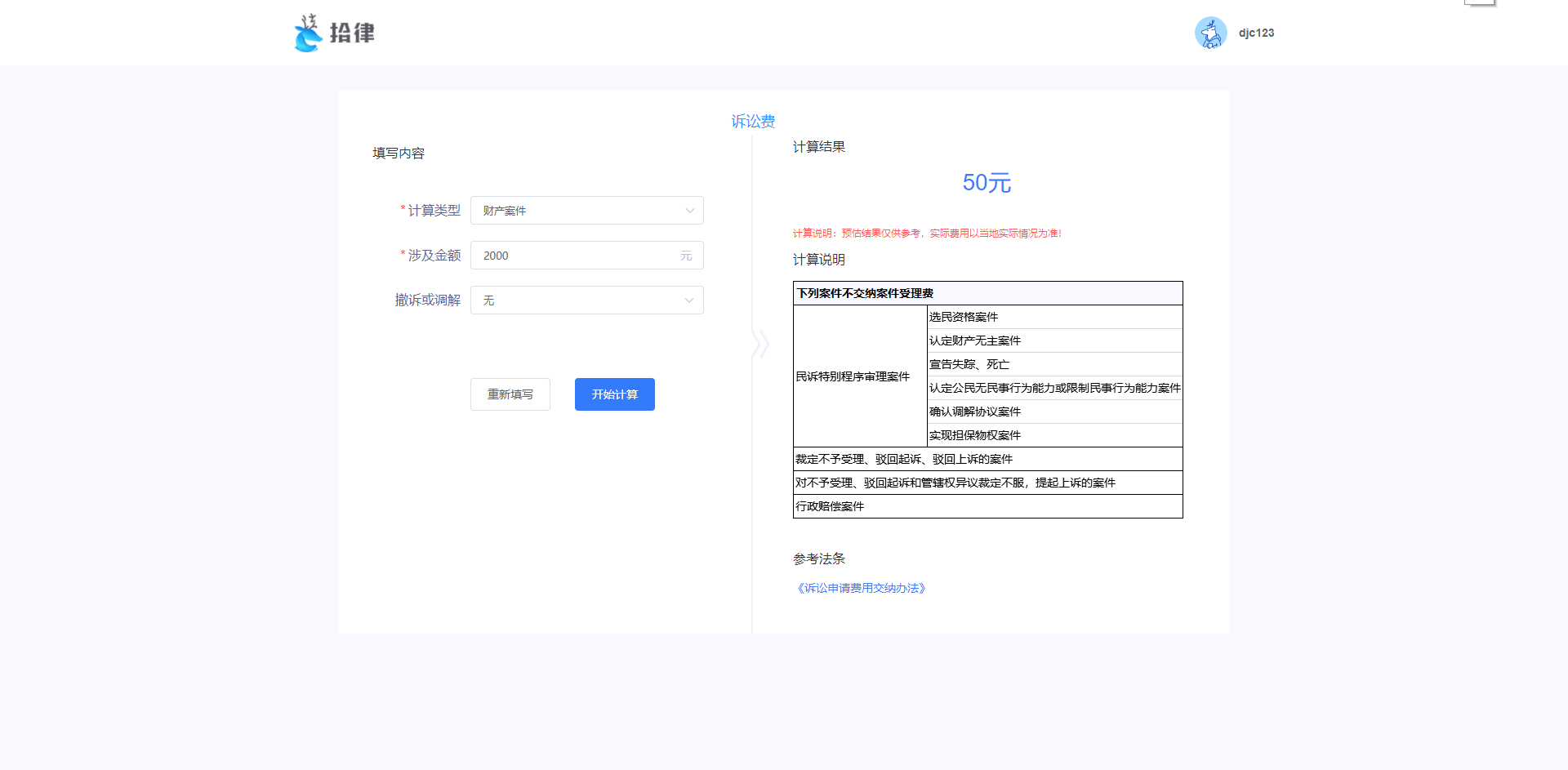Open the djc123 username menu
This screenshot has width=1568, height=770.
(x=1256, y=33)
